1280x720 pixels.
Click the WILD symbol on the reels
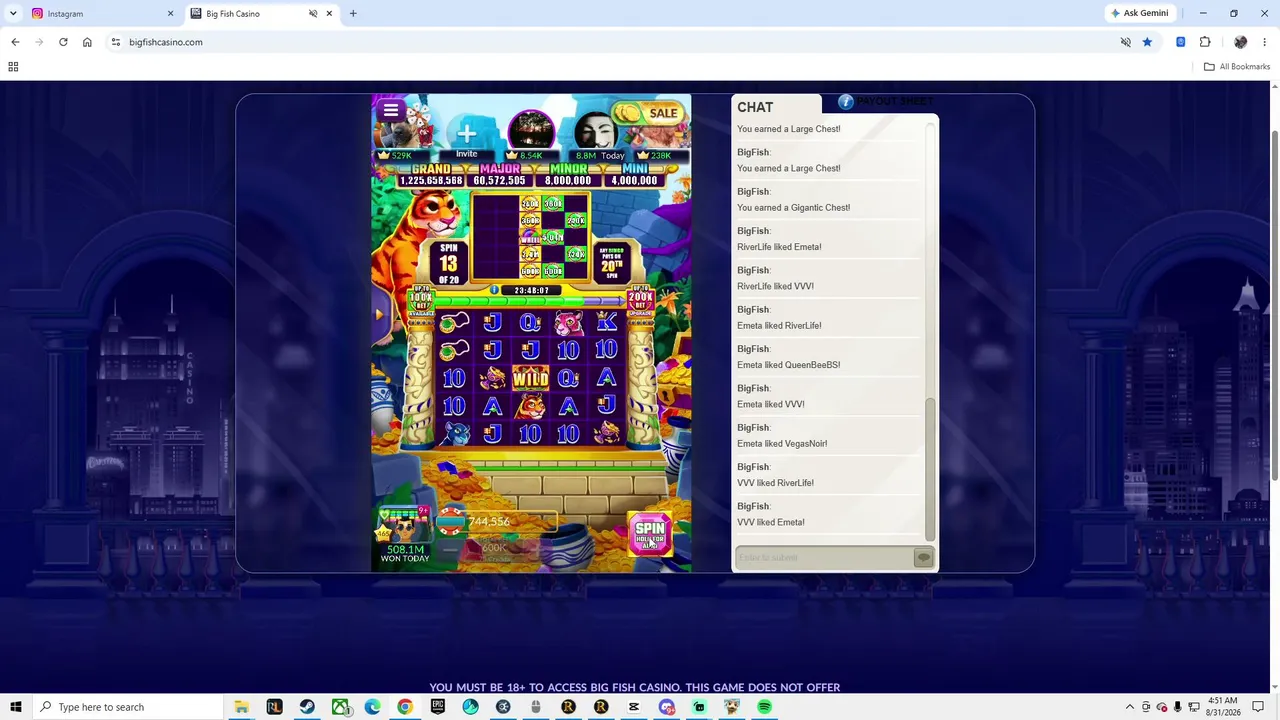click(530, 378)
